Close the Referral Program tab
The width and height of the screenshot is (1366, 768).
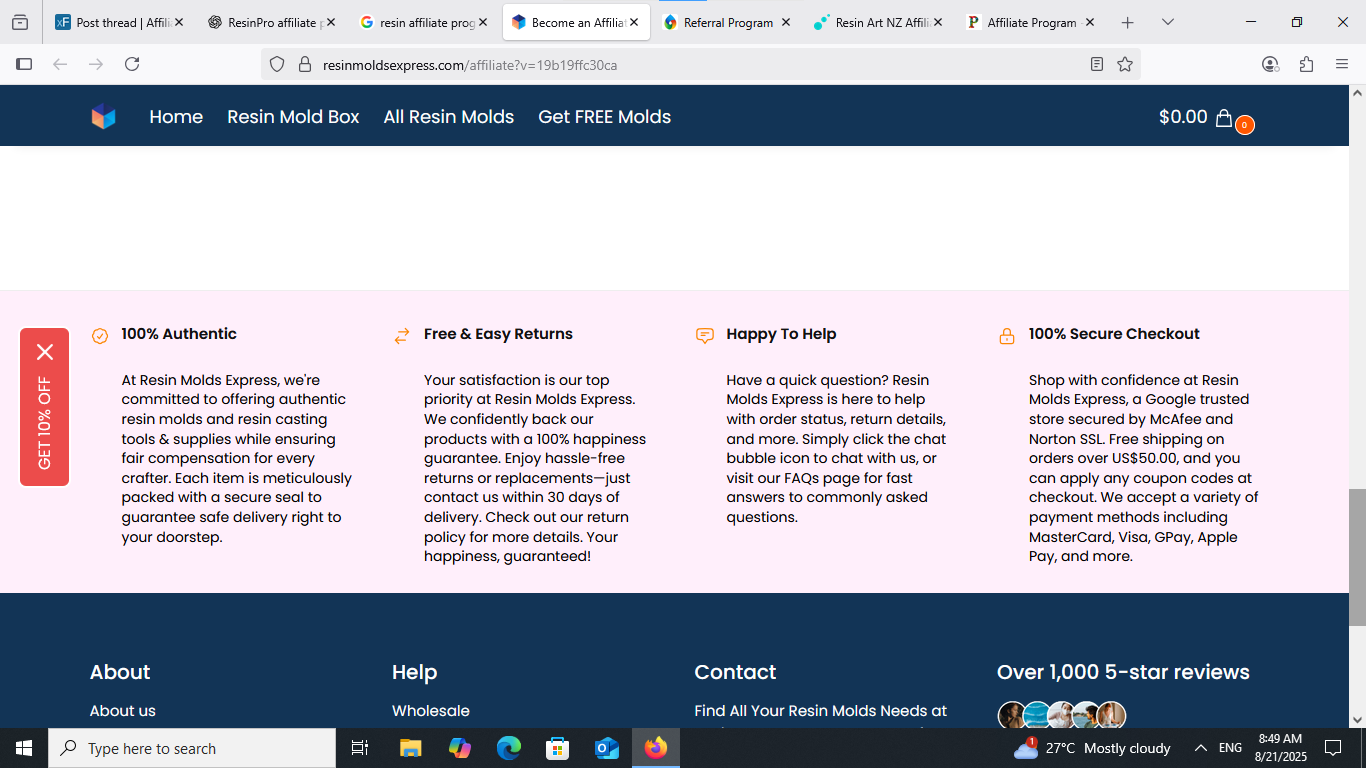pos(786,22)
